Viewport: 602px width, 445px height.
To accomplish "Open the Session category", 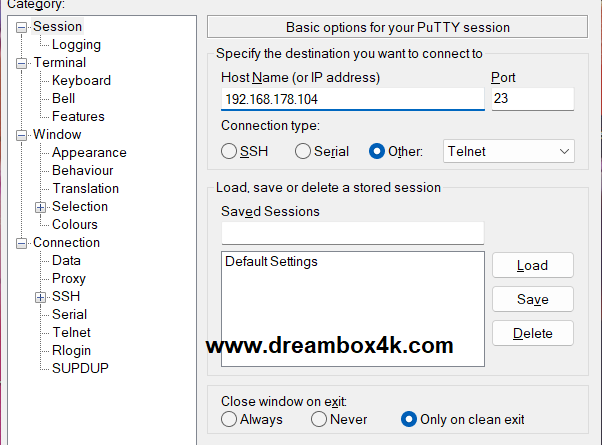I will point(57,26).
